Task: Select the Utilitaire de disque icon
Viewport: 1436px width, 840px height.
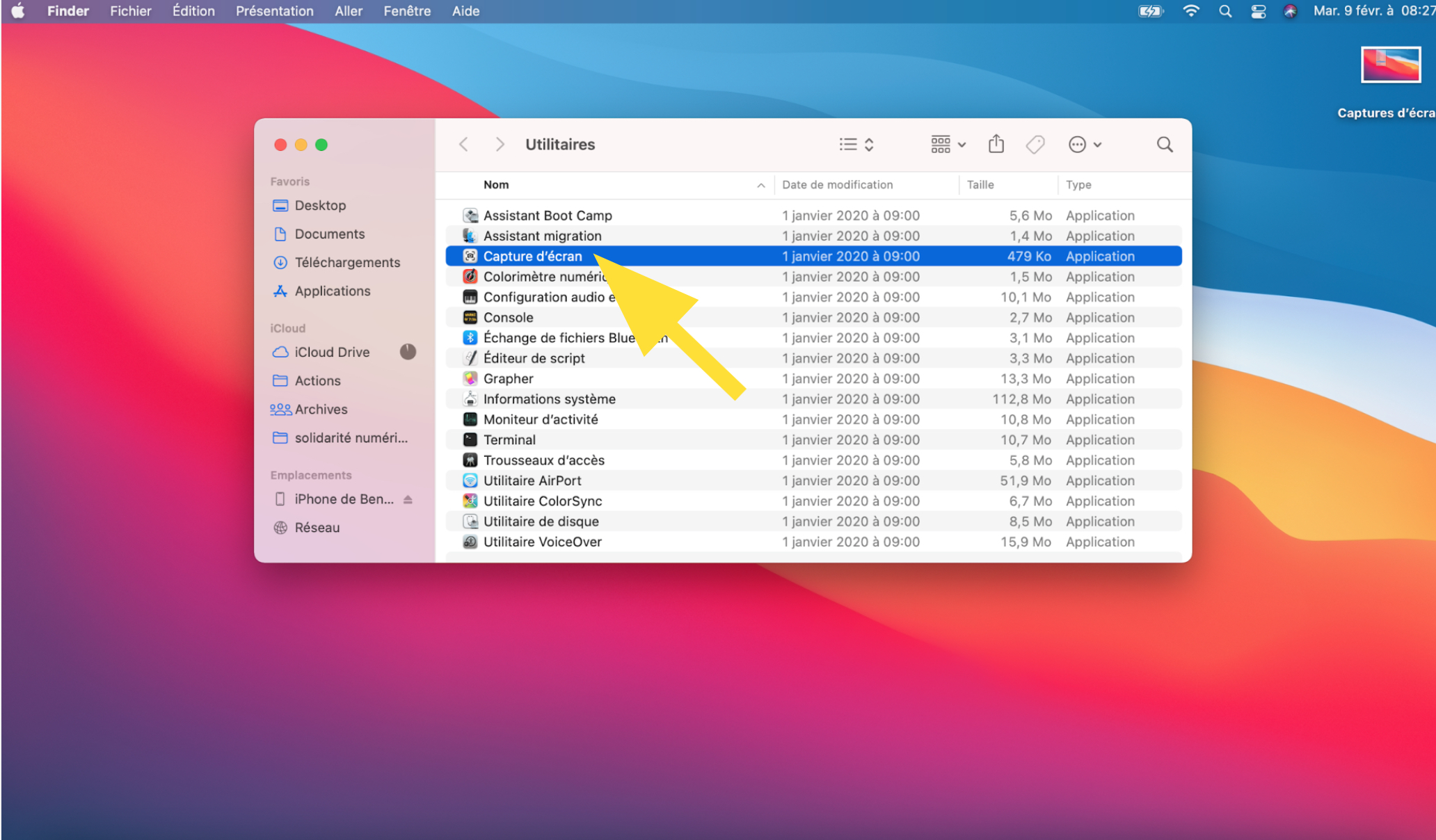Action: (470, 522)
